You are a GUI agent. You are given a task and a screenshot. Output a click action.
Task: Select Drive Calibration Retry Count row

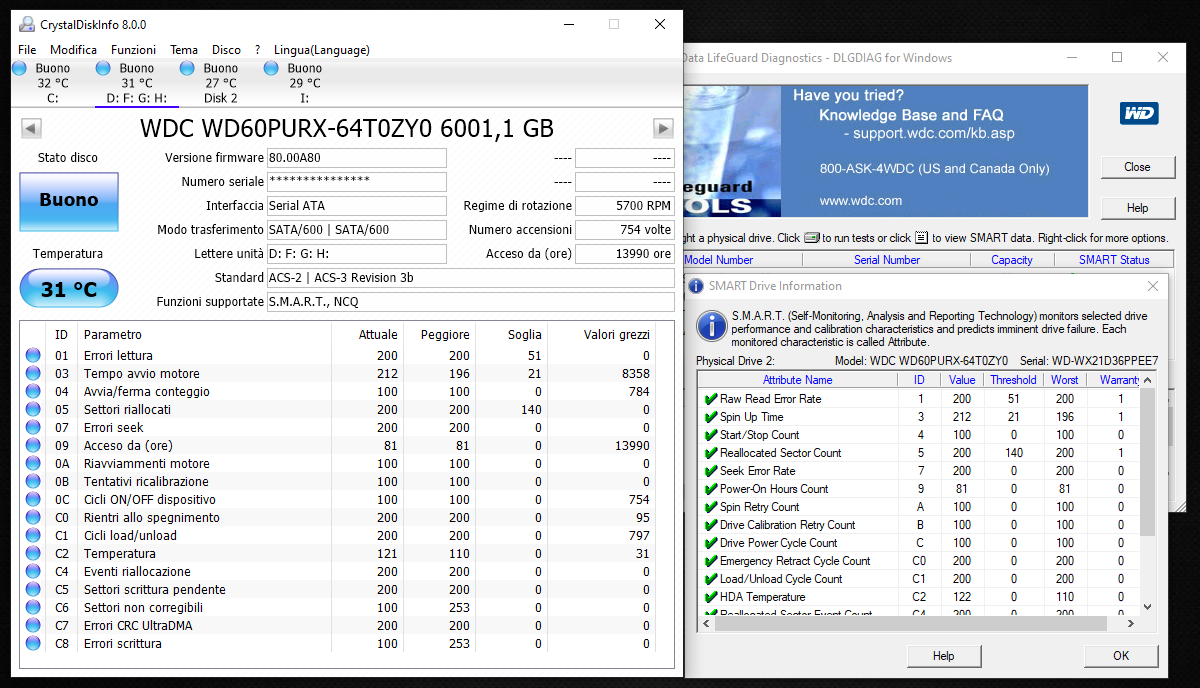pos(920,525)
